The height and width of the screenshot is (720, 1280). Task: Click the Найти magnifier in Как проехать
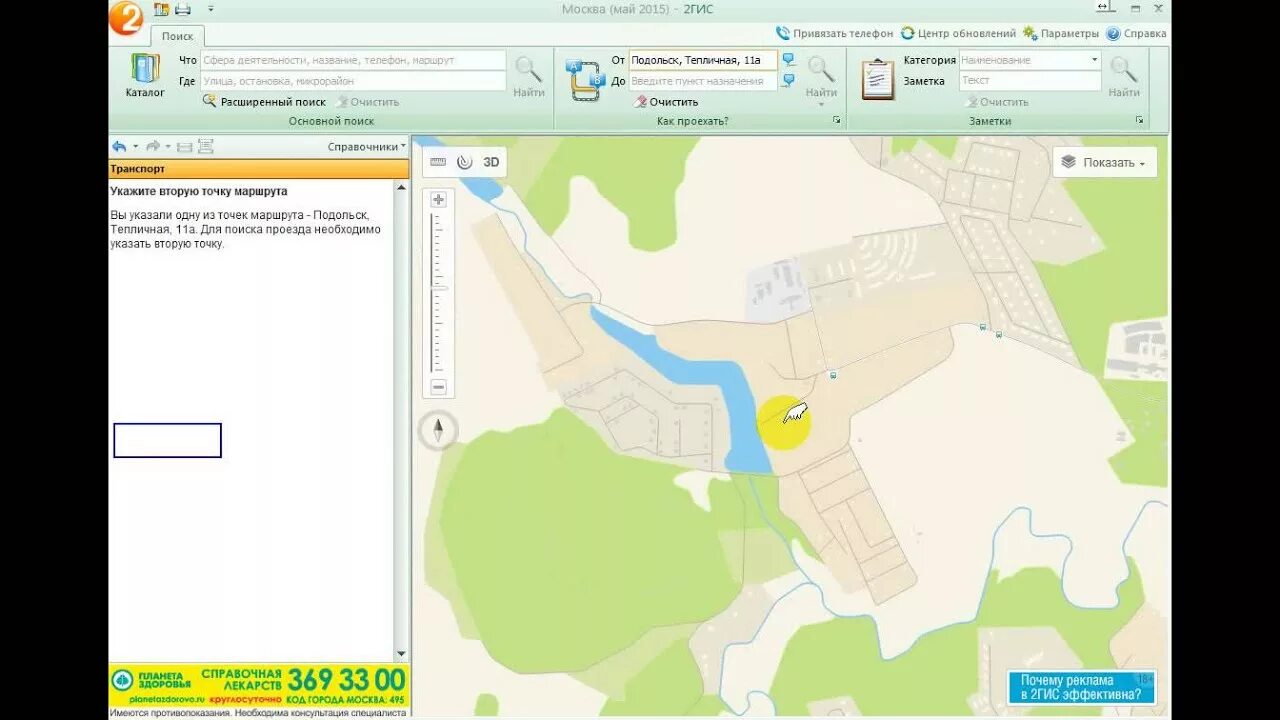tap(822, 75)
